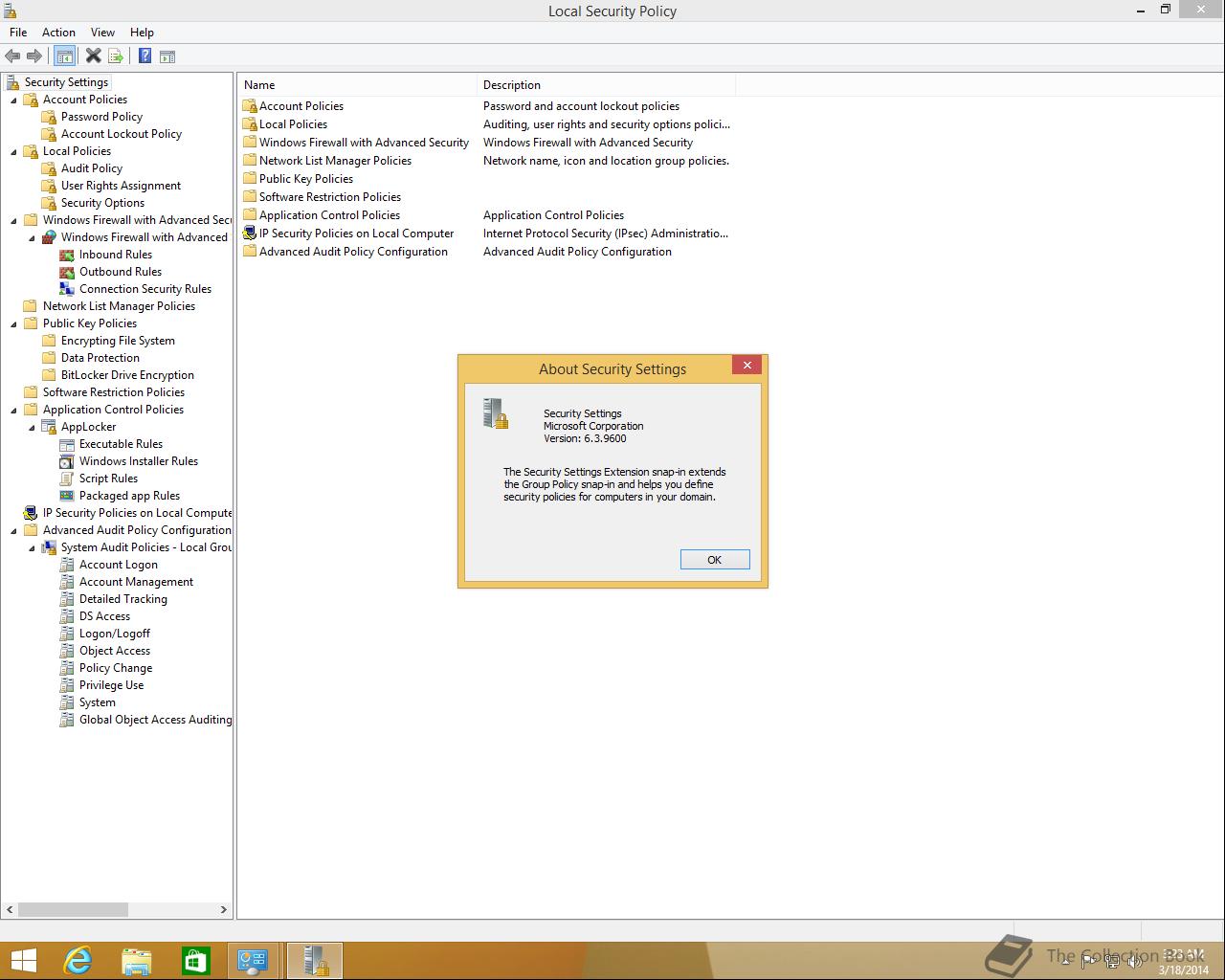This screenshot has height=980, width=1225.
Task: Click Script Rules icon in tree
Action: 67,479
